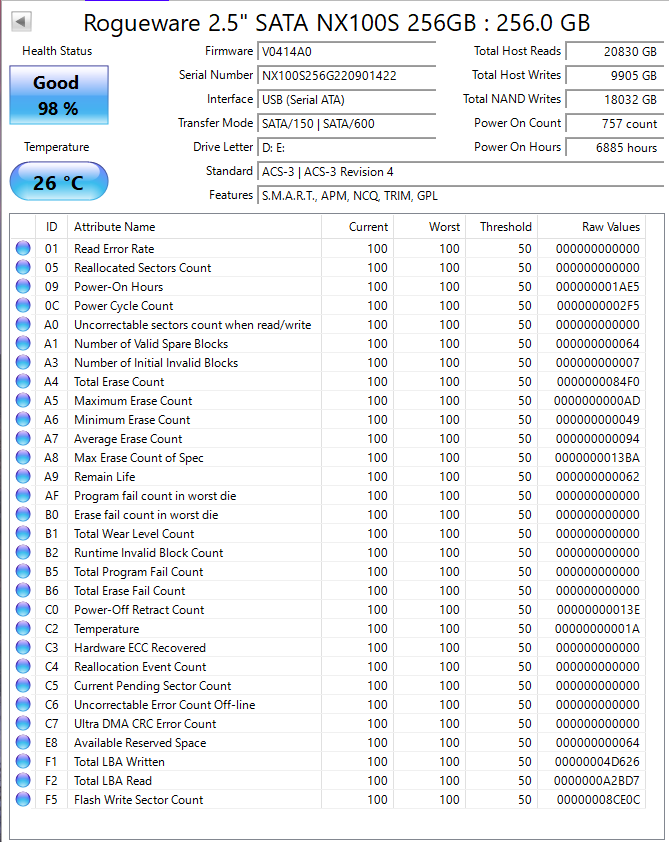The height and width of the screenshot is (842, 669).
Task: Select the Serial Number field value
Action: [346, 76]
